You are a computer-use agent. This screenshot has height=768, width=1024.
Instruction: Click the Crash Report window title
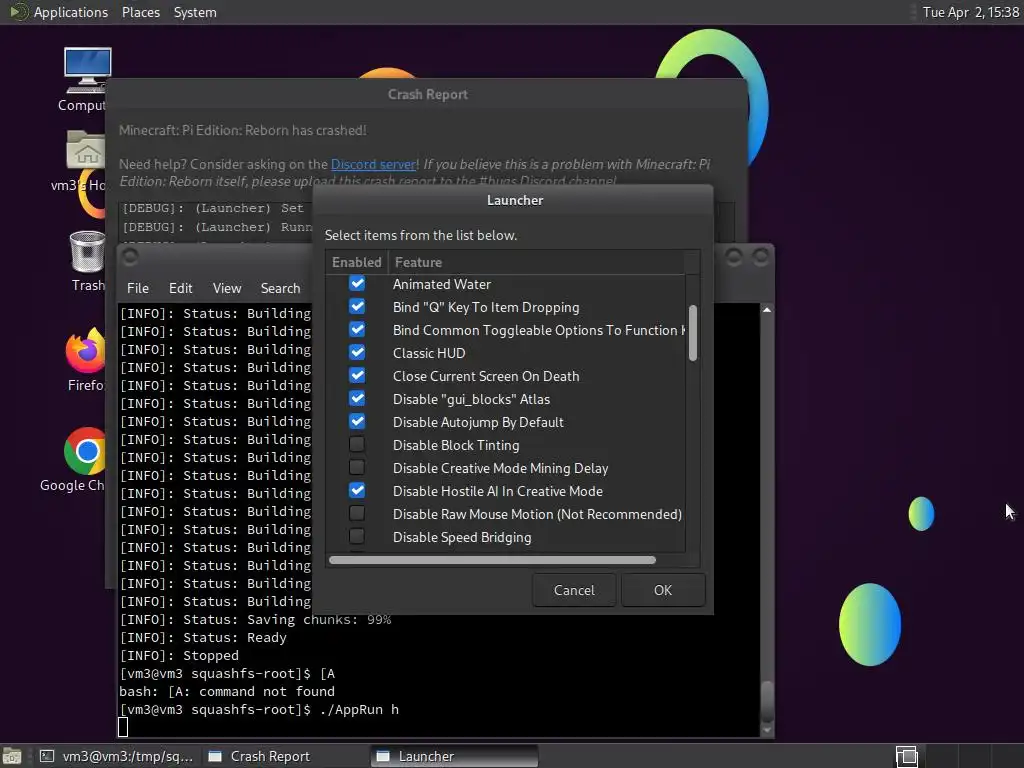coord(428,94)
